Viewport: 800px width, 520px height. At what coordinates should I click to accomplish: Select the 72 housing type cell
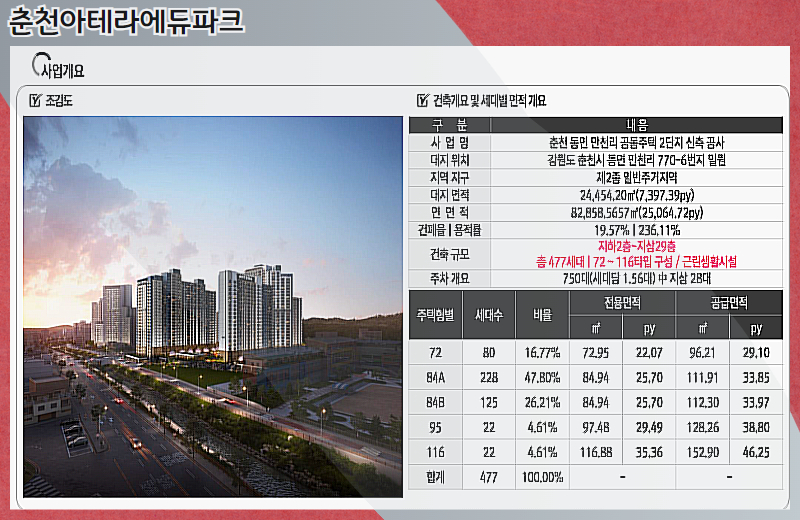[x=435, y=353]
